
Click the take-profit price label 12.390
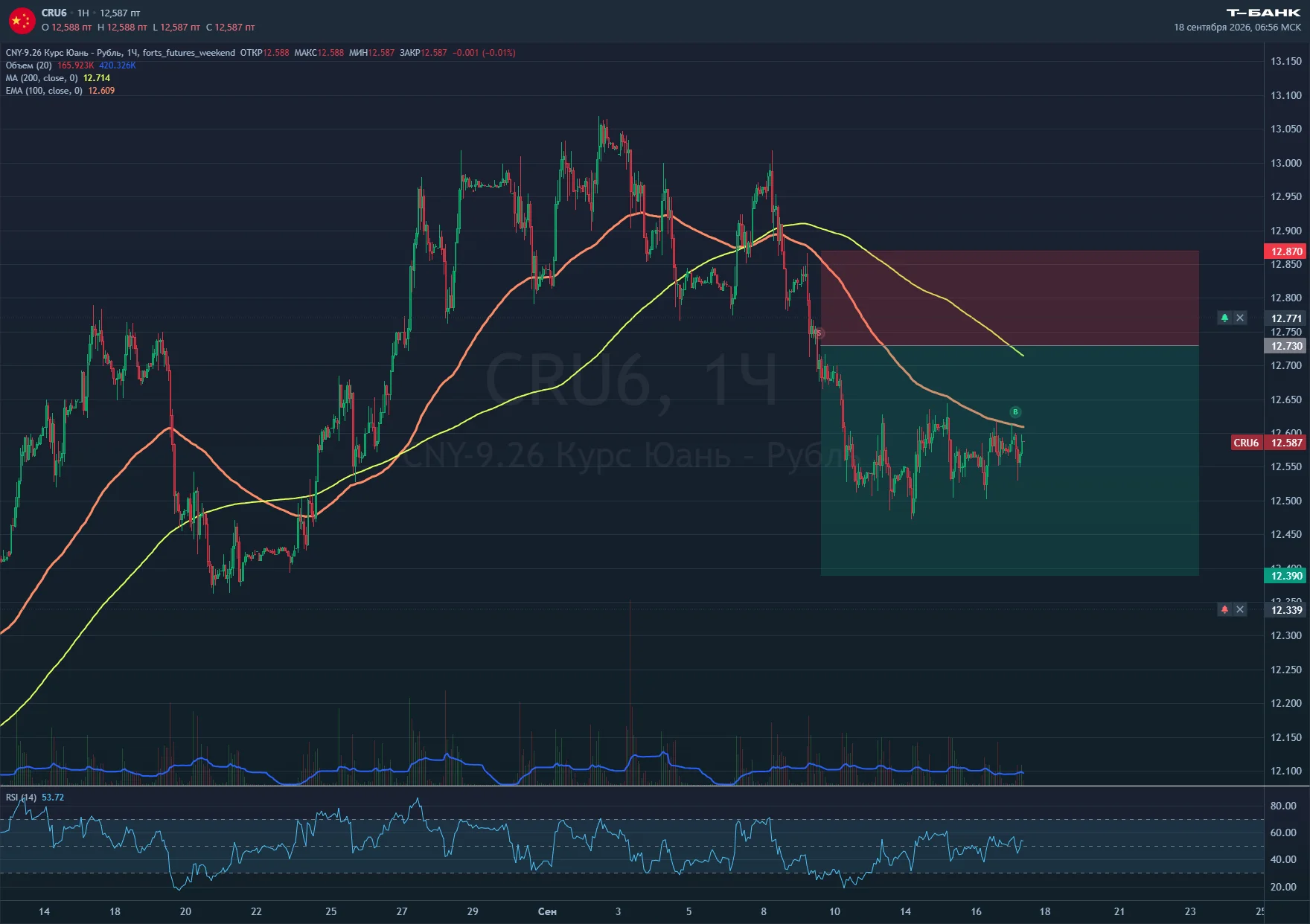click(x=1285, y=576)
